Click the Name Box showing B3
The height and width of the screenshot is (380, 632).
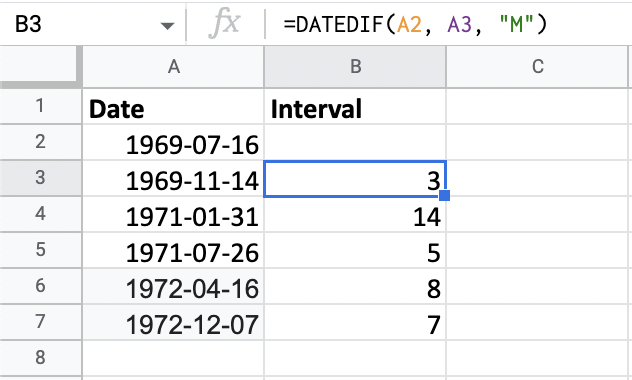tap(93, 24)
